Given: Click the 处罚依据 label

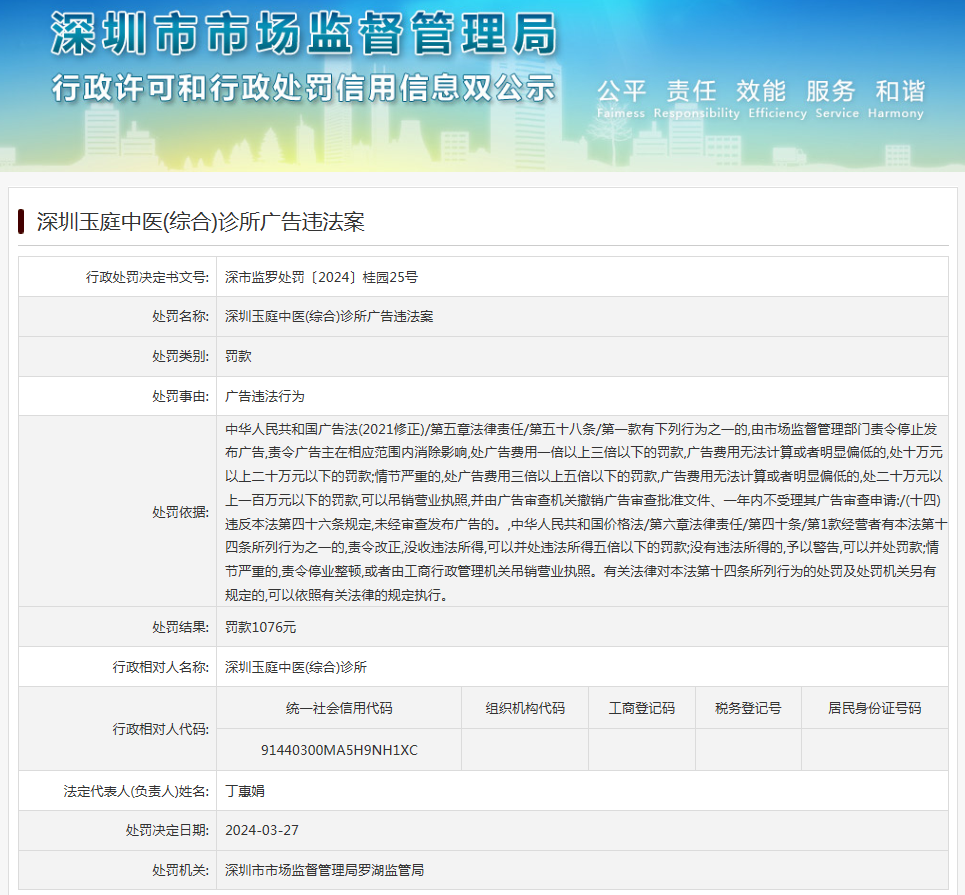Looking at the screenshot, I should pyautogui.click(x=180, y=512).
